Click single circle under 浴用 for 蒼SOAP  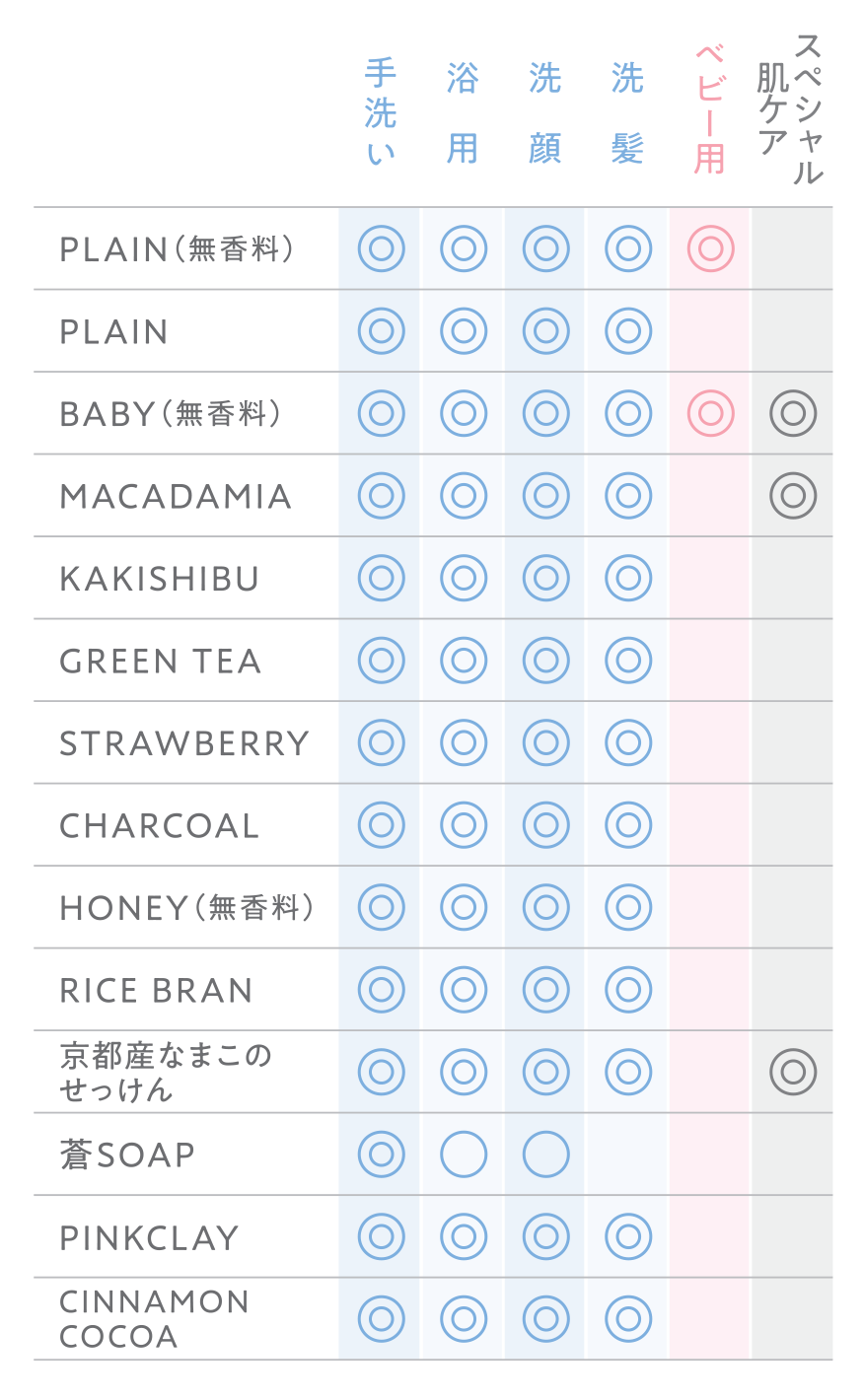pyautogui.click(x=464, y=1155)
